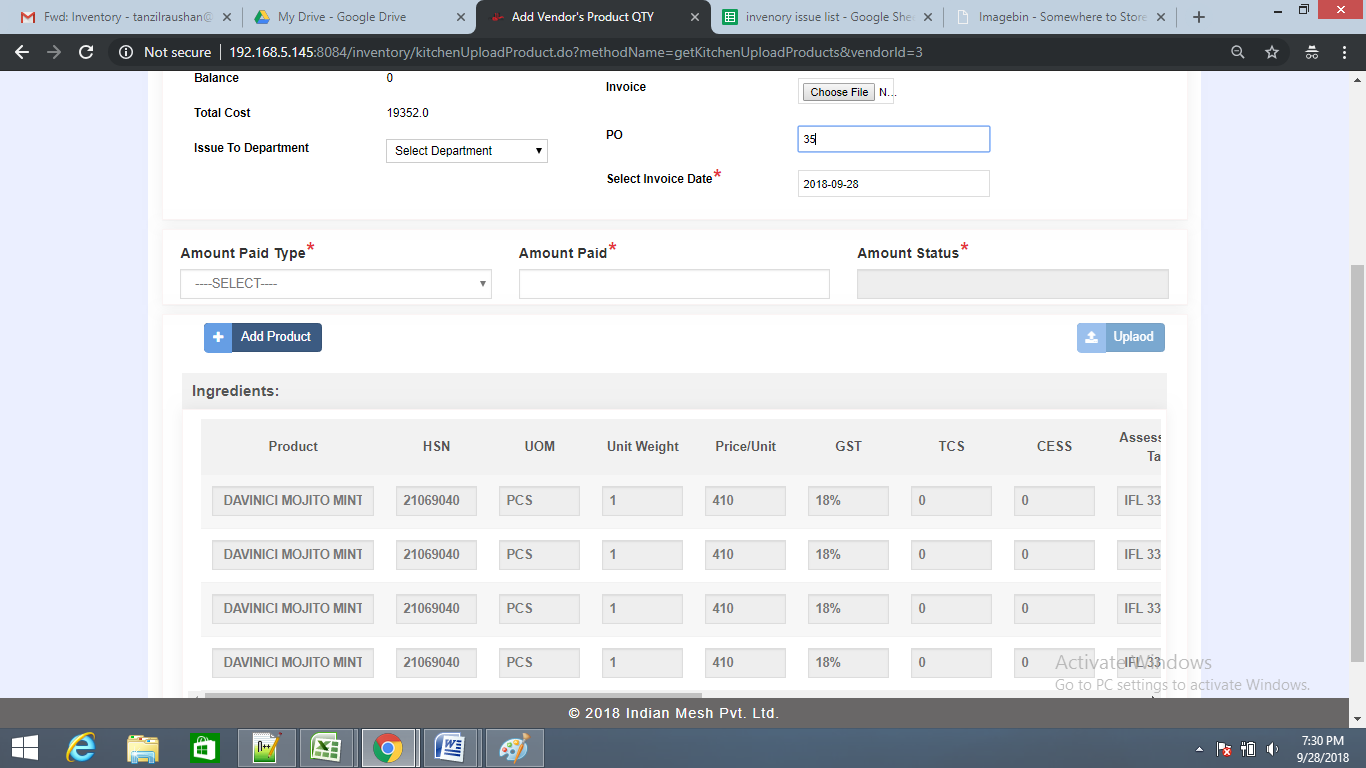Click the HSN column header
Image resolution: width=1366 pixels, height=768 pixels.
click(437, 447)
